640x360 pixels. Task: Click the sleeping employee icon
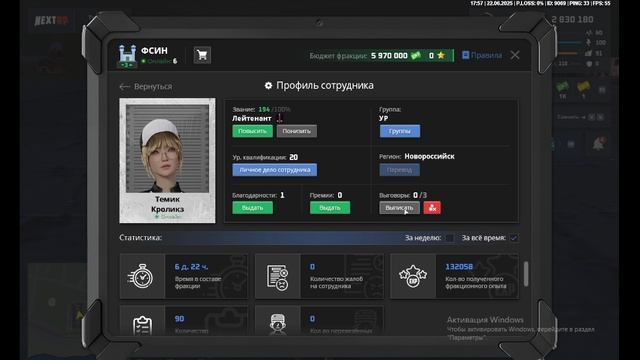pyautogui.click(x=278, y=324)
